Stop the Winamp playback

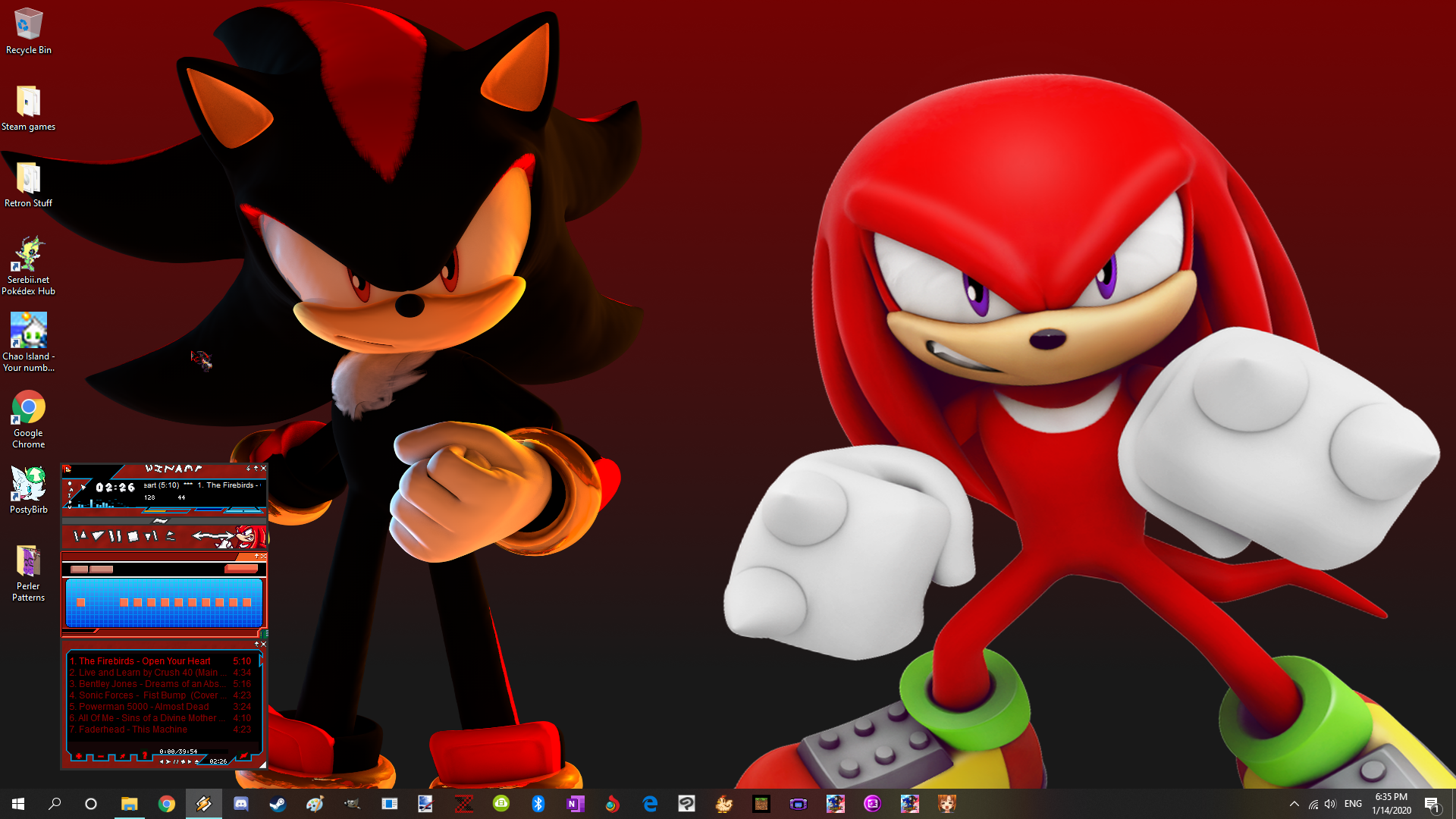pyautogui.click(x=133, y=536)
